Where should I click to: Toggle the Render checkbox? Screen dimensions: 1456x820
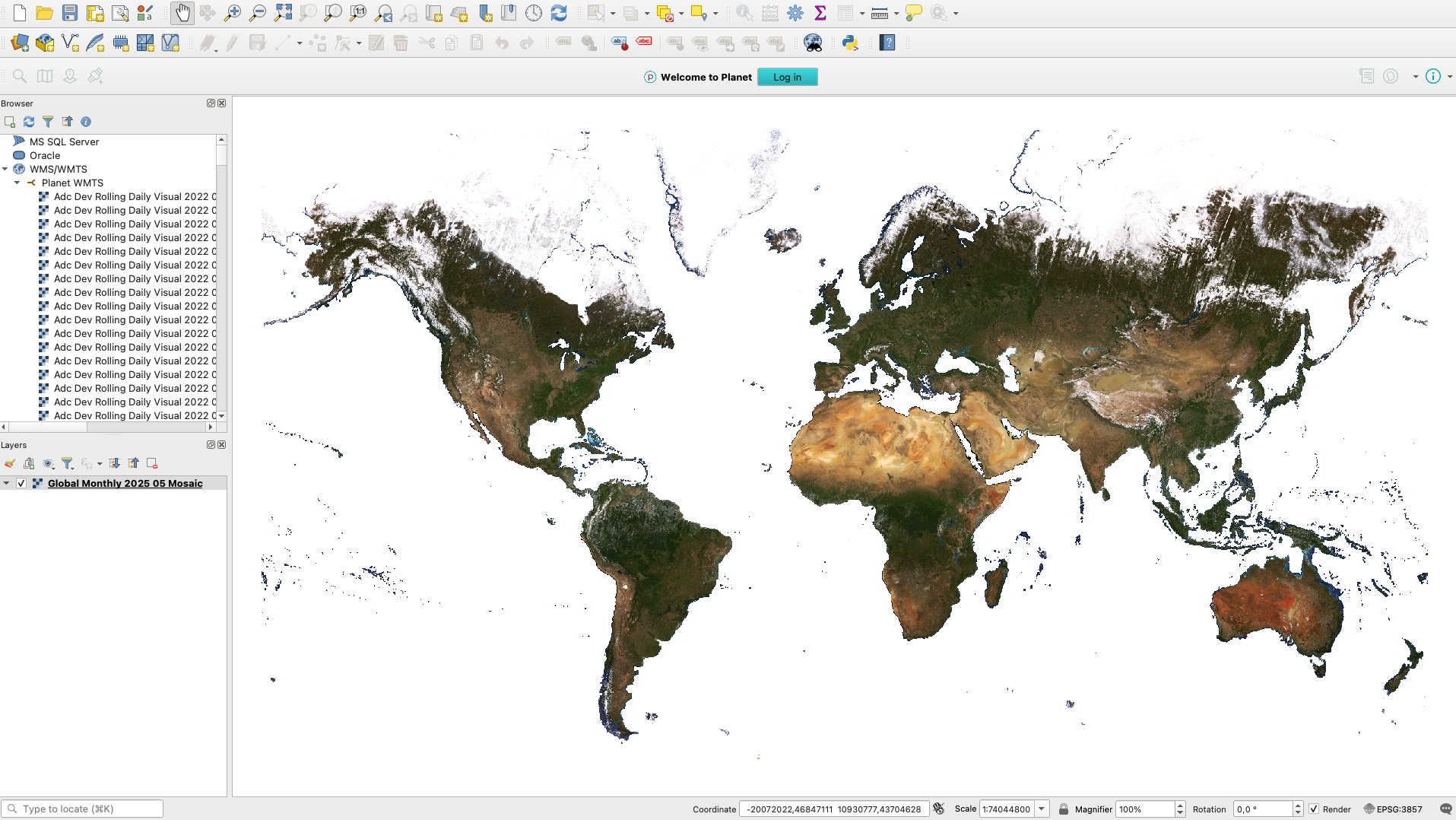(1314, 809)
